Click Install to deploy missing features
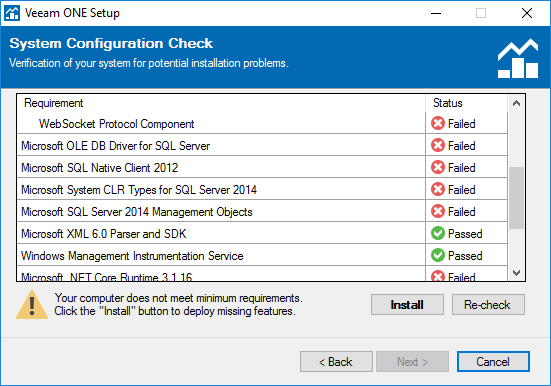Image resolution: width=551 pixels, height=386 pixels. 407,305
